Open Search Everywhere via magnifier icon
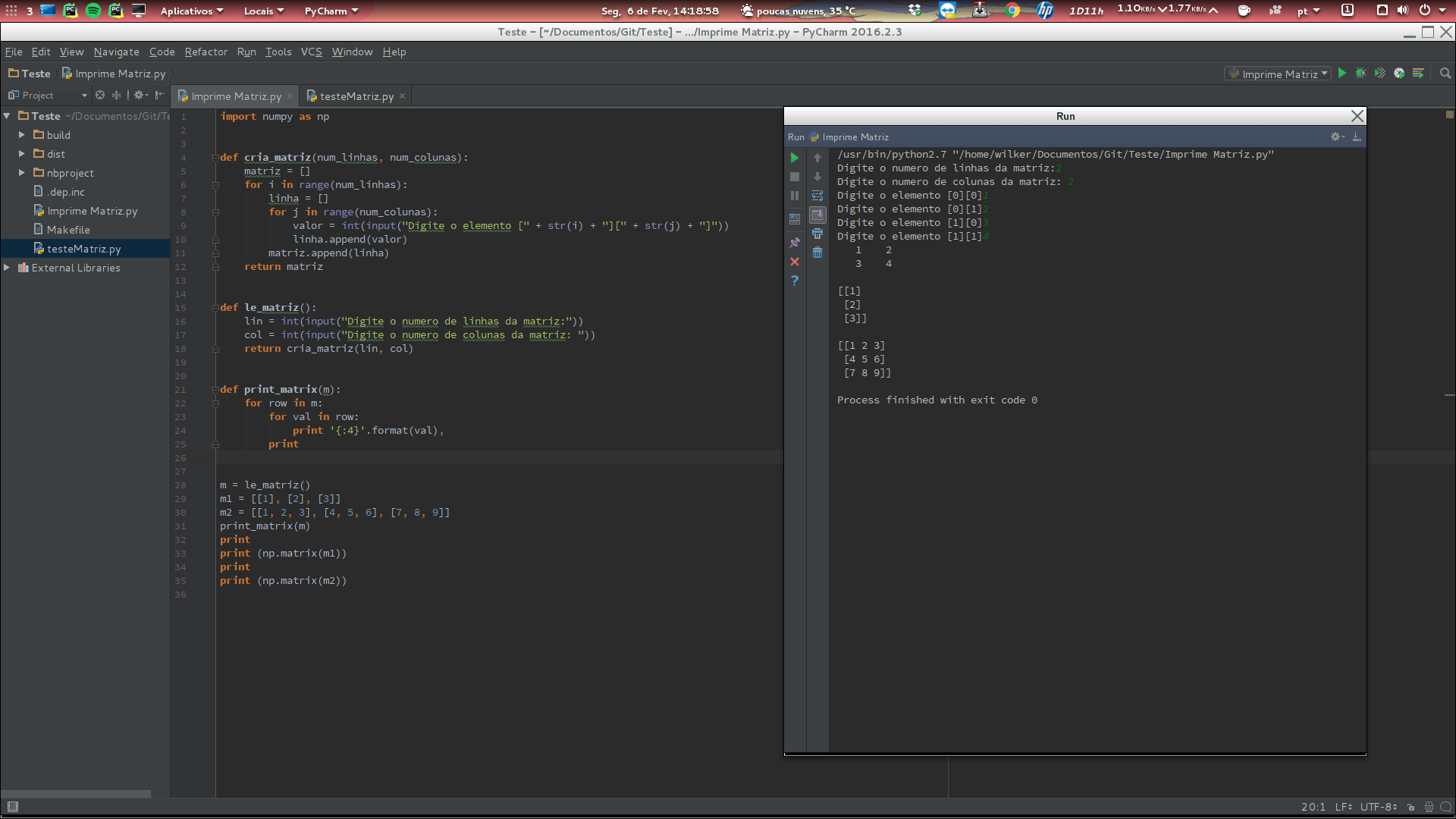The image size is (1456, 819). click(1444, 74)
